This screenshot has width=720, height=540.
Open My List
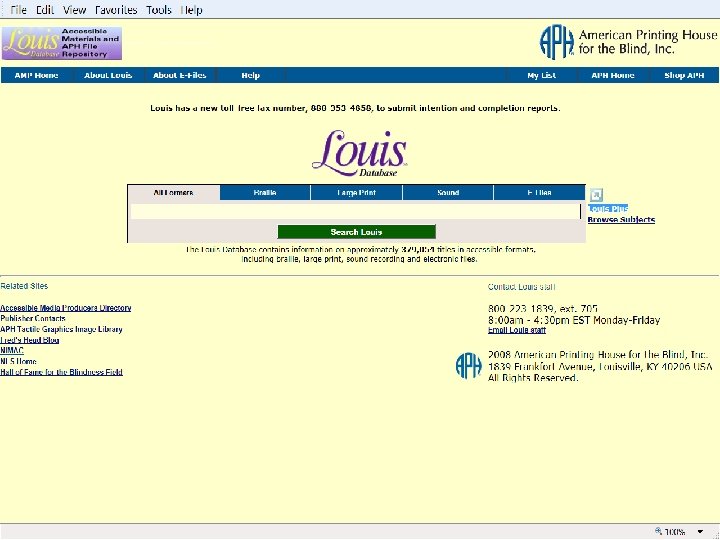pyautogui.click(x=542, y=75)
